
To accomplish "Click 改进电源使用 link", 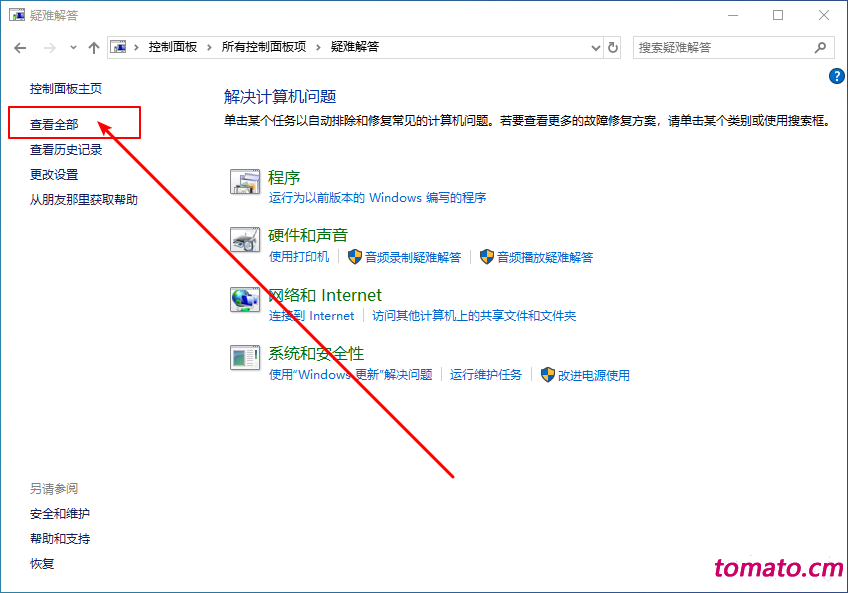I will (x=594, y=375).
